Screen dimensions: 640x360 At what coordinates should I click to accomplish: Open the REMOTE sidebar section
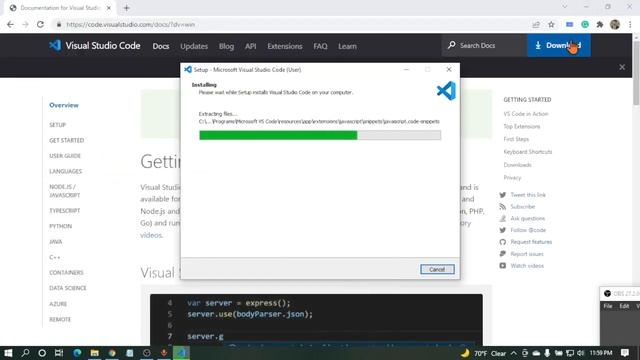[x=60, y=320]
